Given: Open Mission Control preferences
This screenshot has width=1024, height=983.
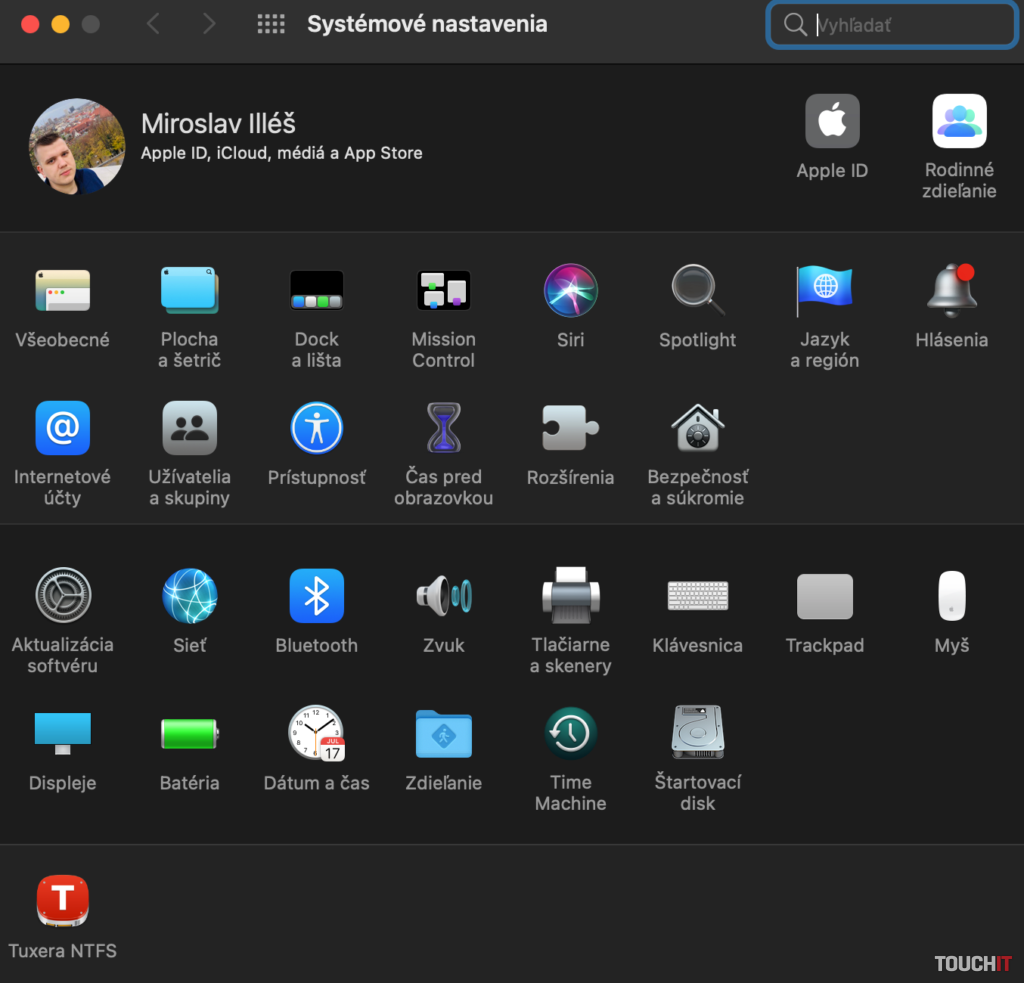Looking at the screenshot, I should (443, 290).
